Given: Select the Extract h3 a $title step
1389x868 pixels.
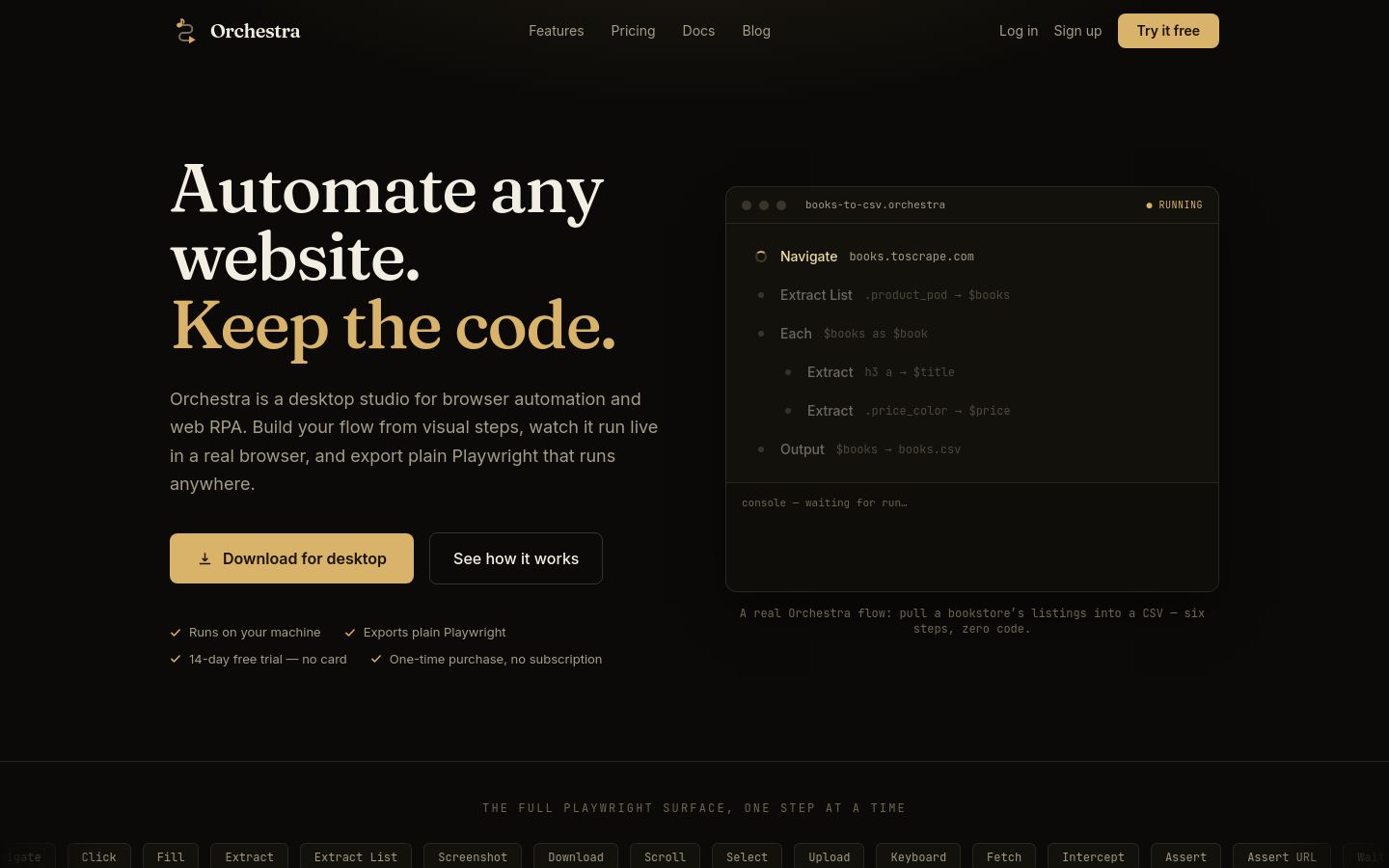Looking at the screenshot, I should tap(986, 372).
